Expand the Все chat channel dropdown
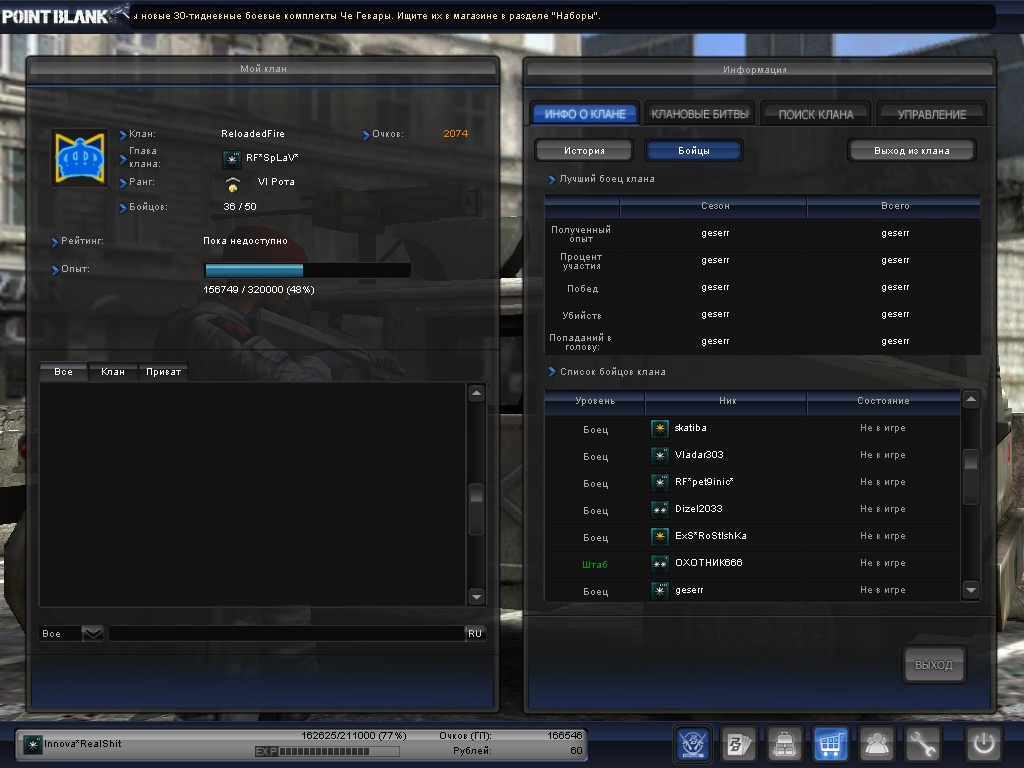 point(92,633)
